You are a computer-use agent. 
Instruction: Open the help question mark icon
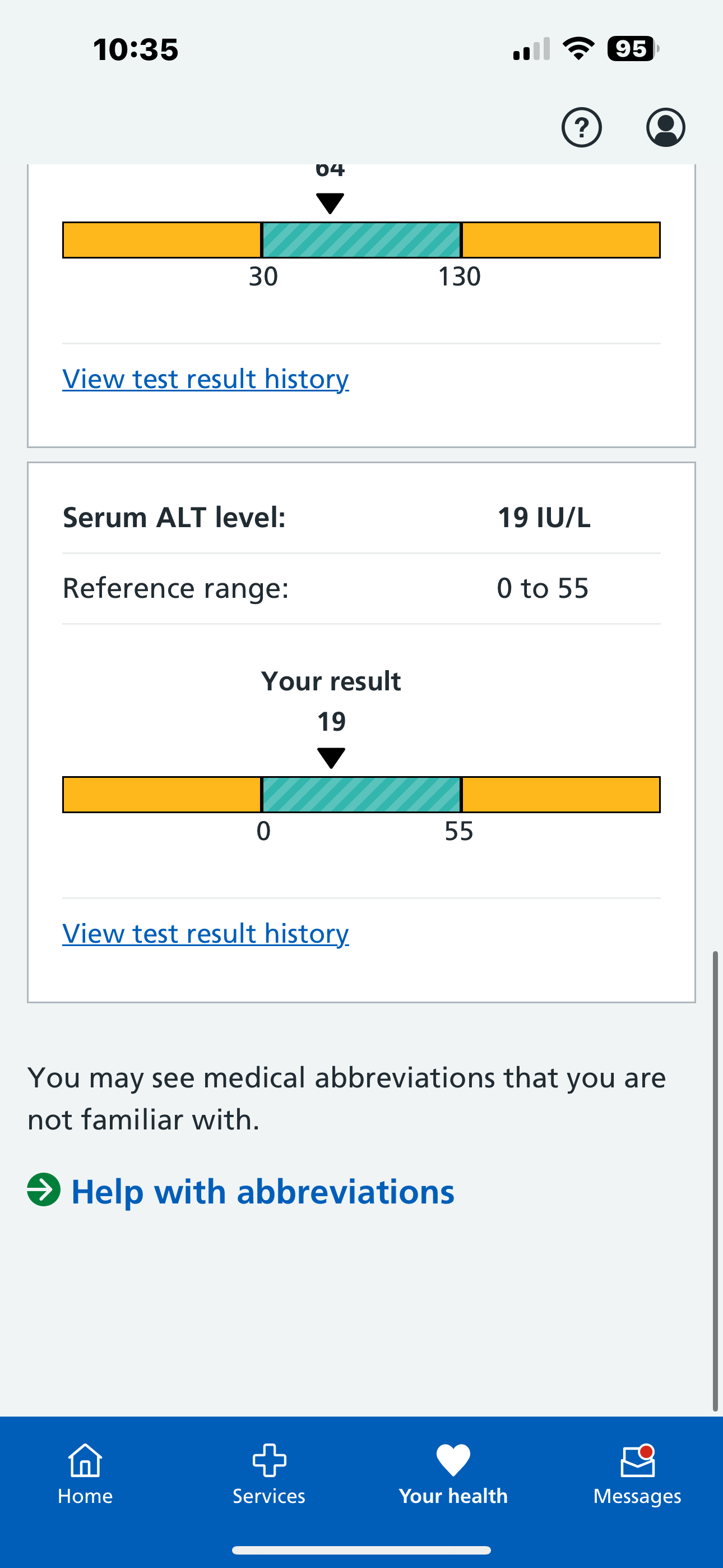(x=581, y=128)
